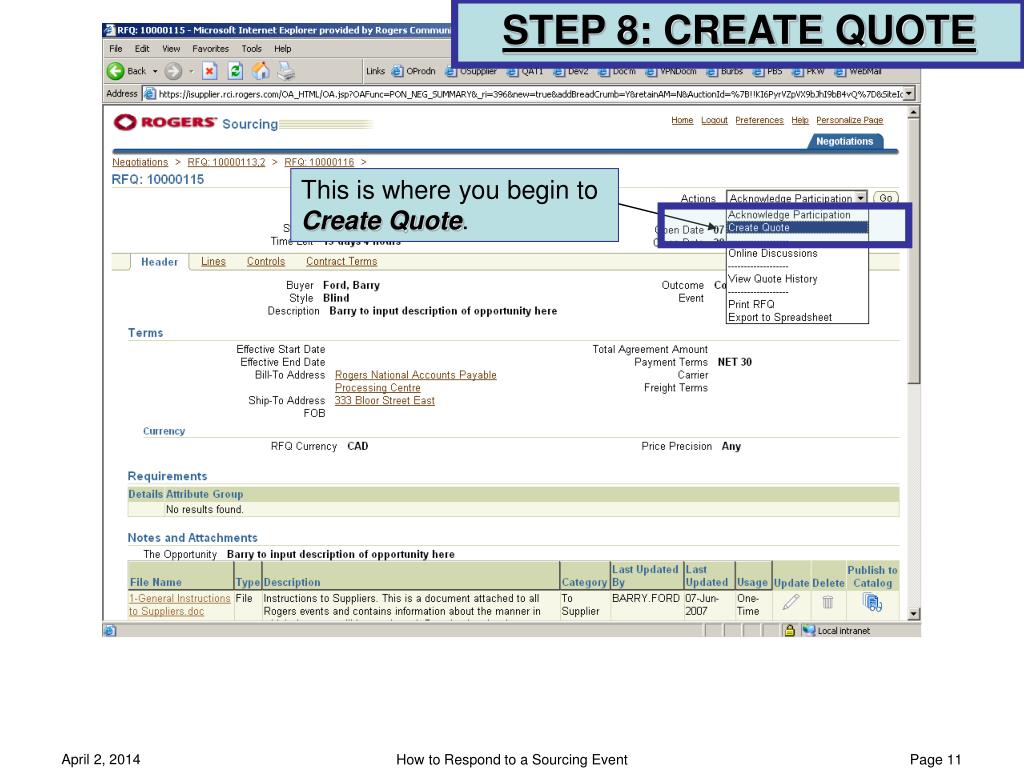Viewport: 1024px width, 768px height.
Task: Click the PKW links bar shortcut
Action: point(809,71)
